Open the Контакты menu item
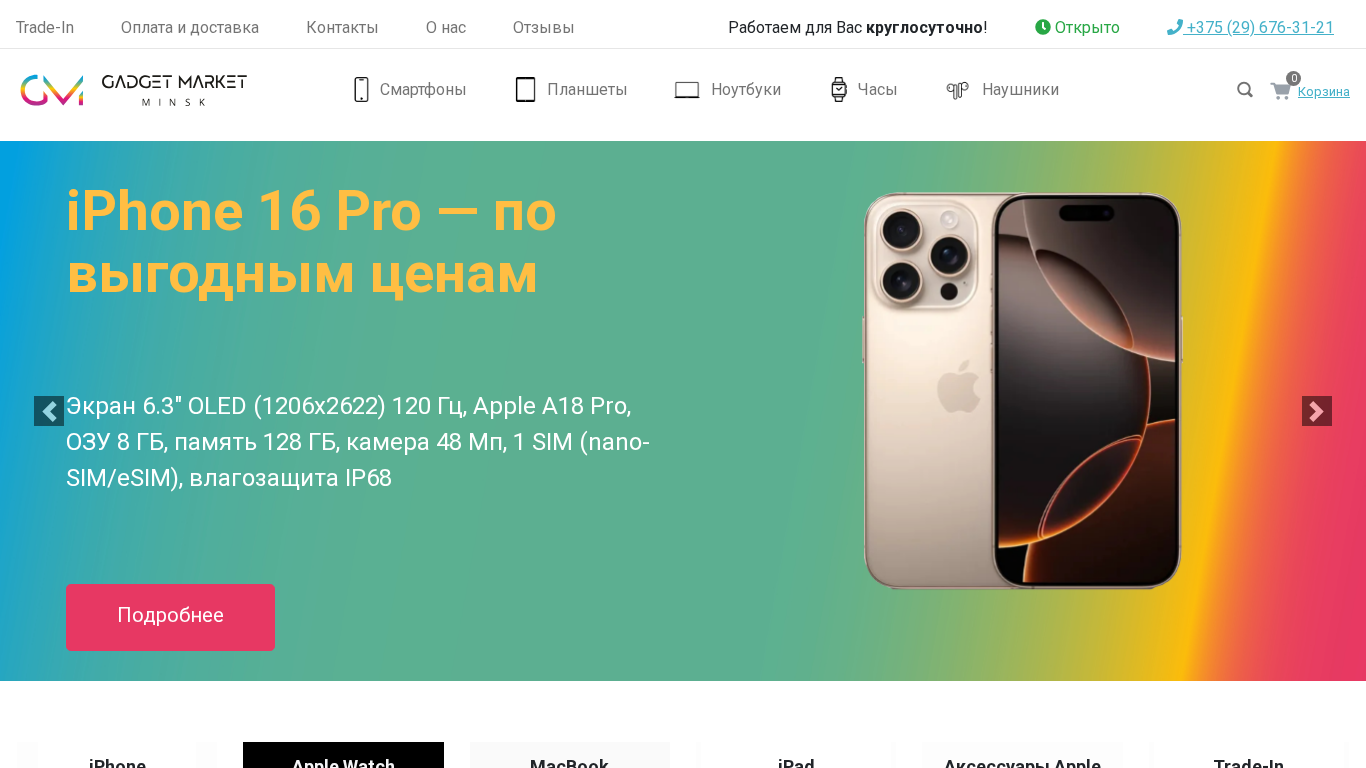Image resolution: width=1366 pixels, height=768 pixels. pos(342,27)
